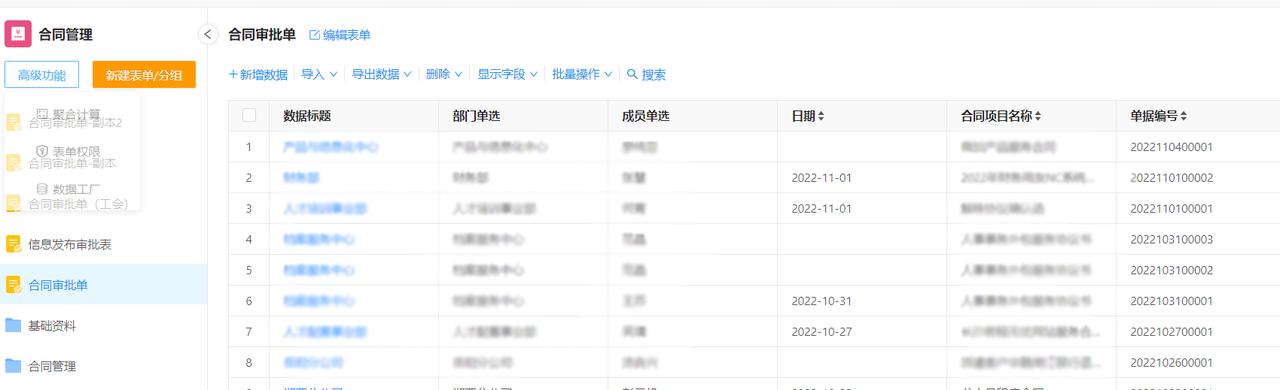Screen dimensions: 1280x390
Task: Tick the select-all checkbox in table header
Action: [x=249, y=115]
